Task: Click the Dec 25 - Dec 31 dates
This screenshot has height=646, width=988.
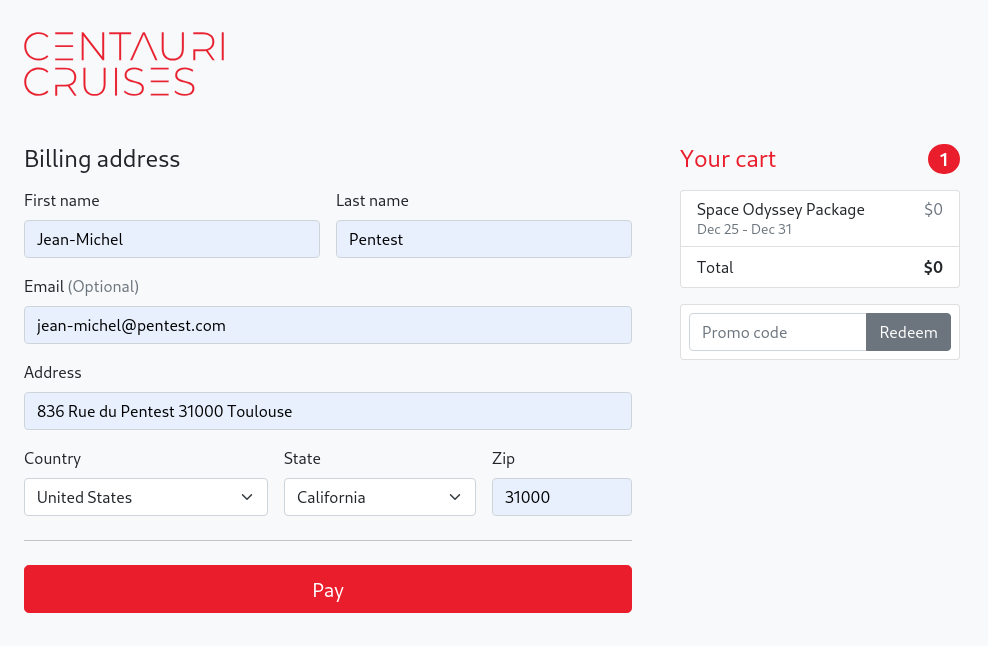Action: (744, 230)
